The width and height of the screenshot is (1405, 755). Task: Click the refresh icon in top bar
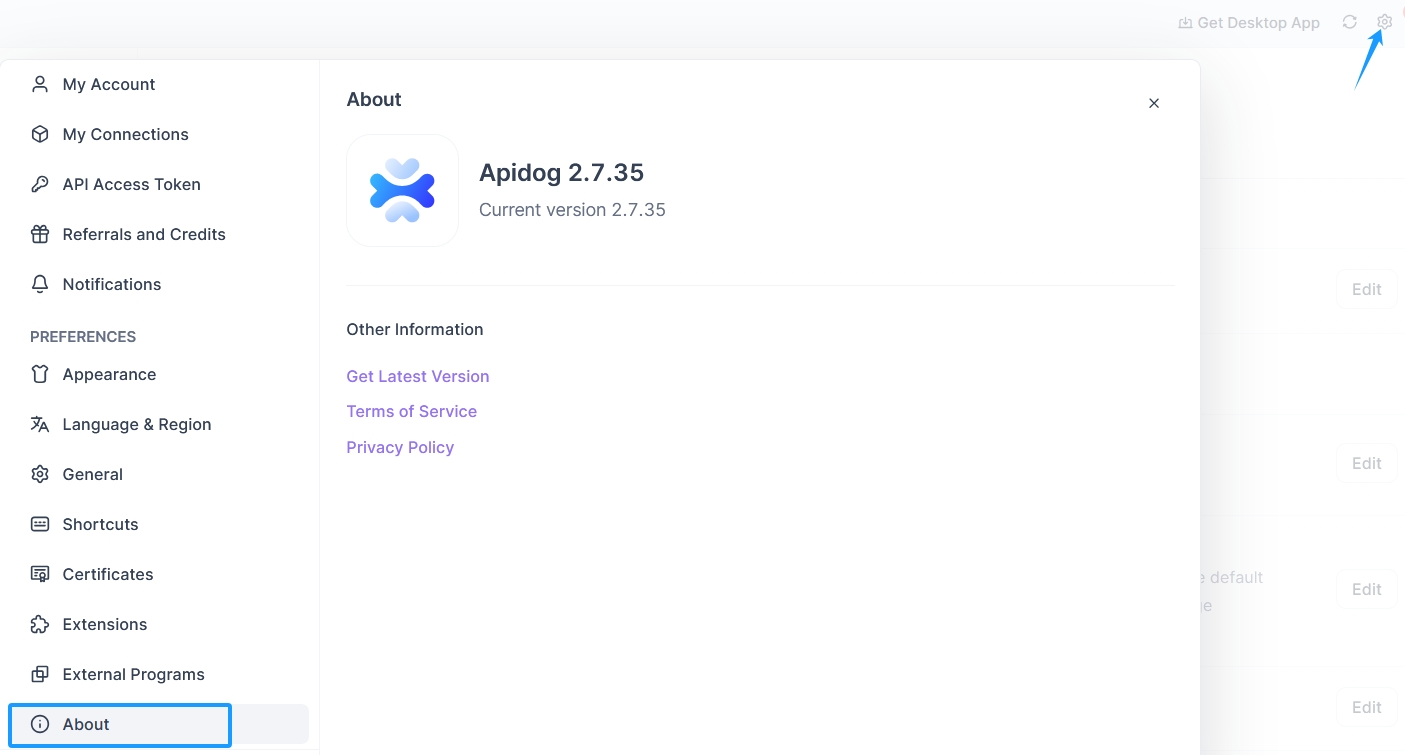pyautogui.click(x=1349, y=22)
